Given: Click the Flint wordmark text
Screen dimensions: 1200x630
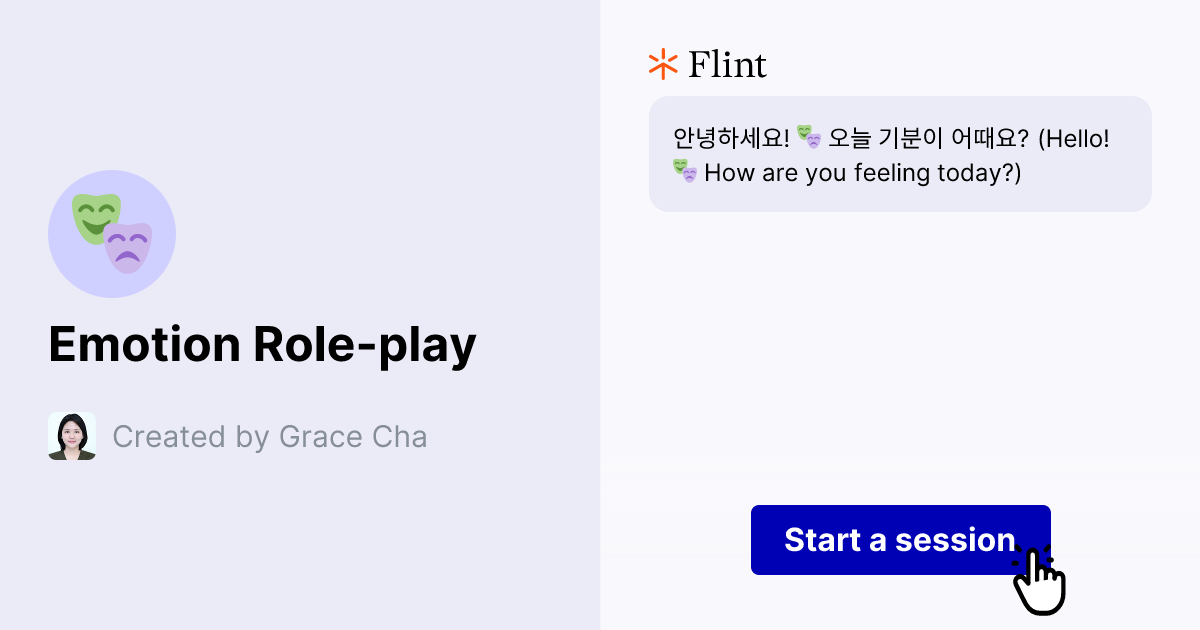Looking at the screenshot, I should [727, 64].
